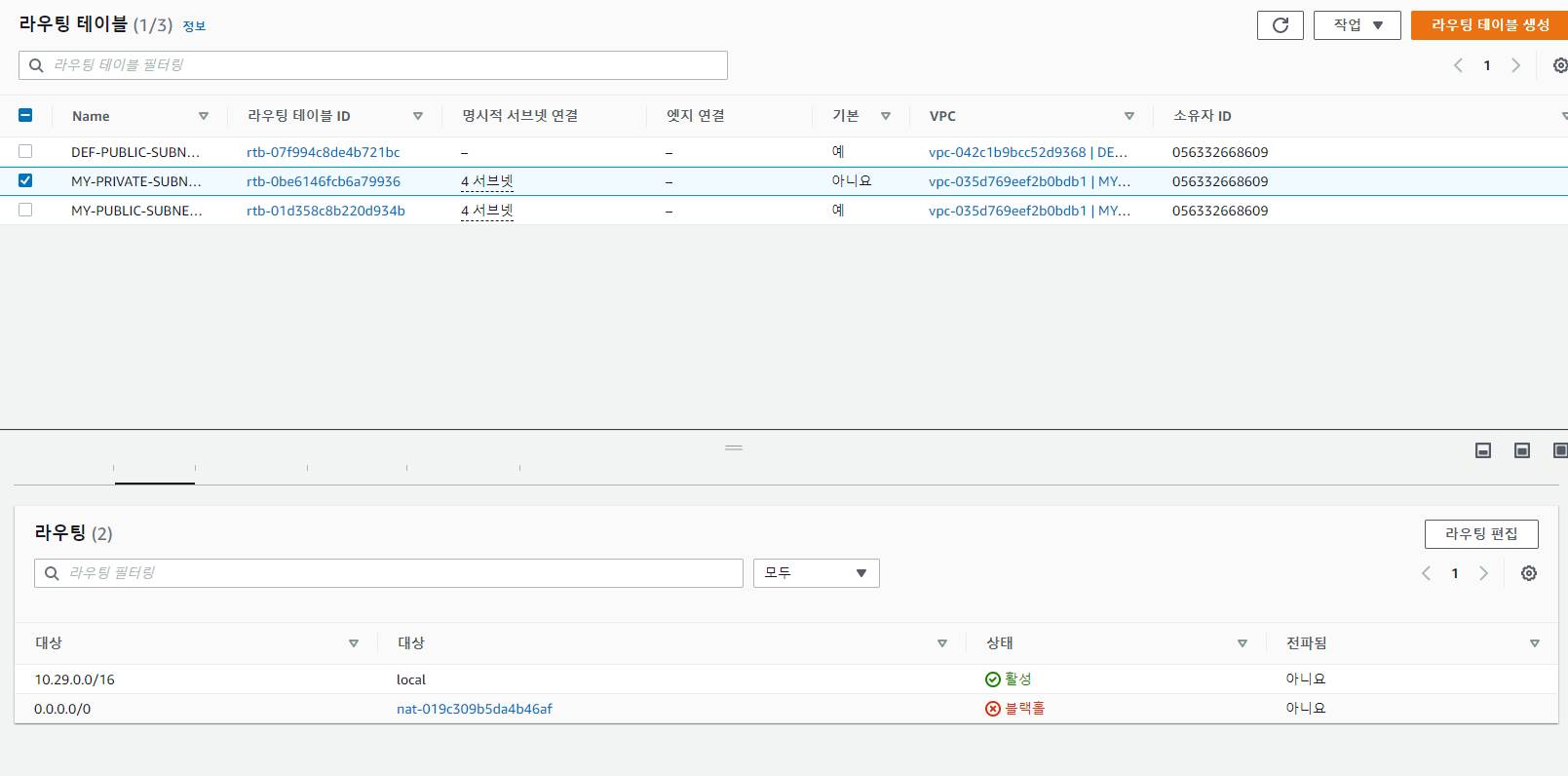The image size is (1568, 776).
Task: Refresh the routing tables list
Action: pyautogui.click(x=1280, y=25)
